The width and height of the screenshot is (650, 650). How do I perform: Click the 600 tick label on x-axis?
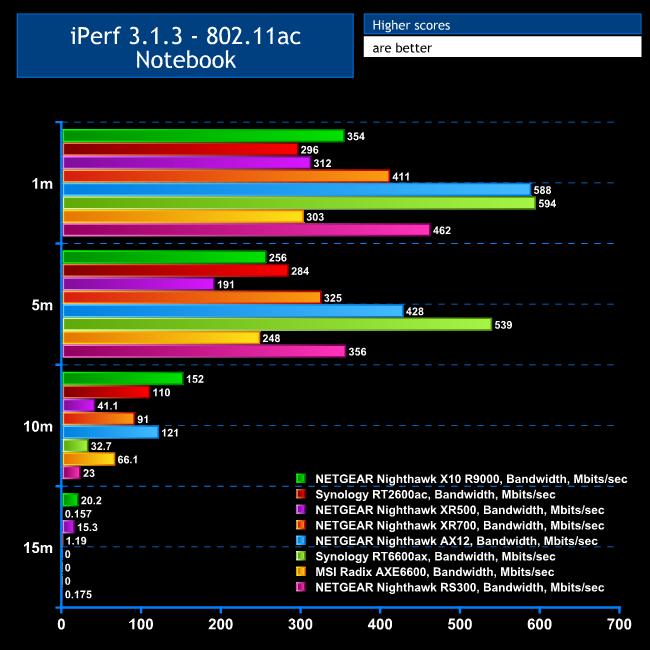pyautogui.click(x=540, y=624)
